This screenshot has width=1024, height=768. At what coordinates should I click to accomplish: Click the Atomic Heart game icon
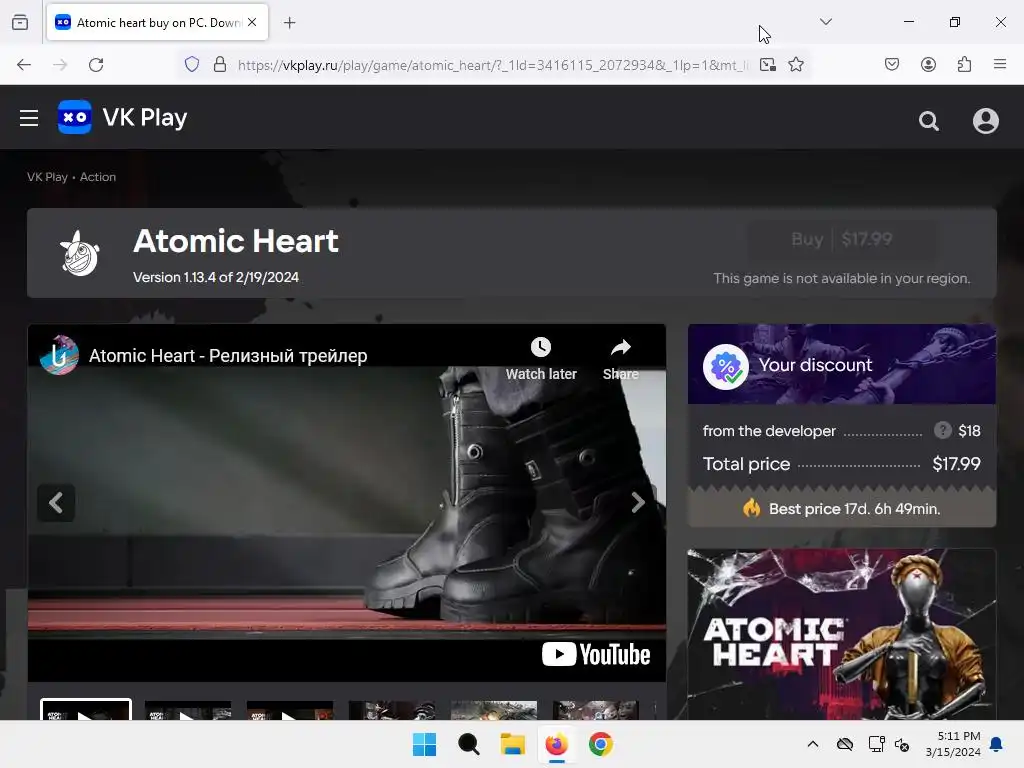coord(80,253)
